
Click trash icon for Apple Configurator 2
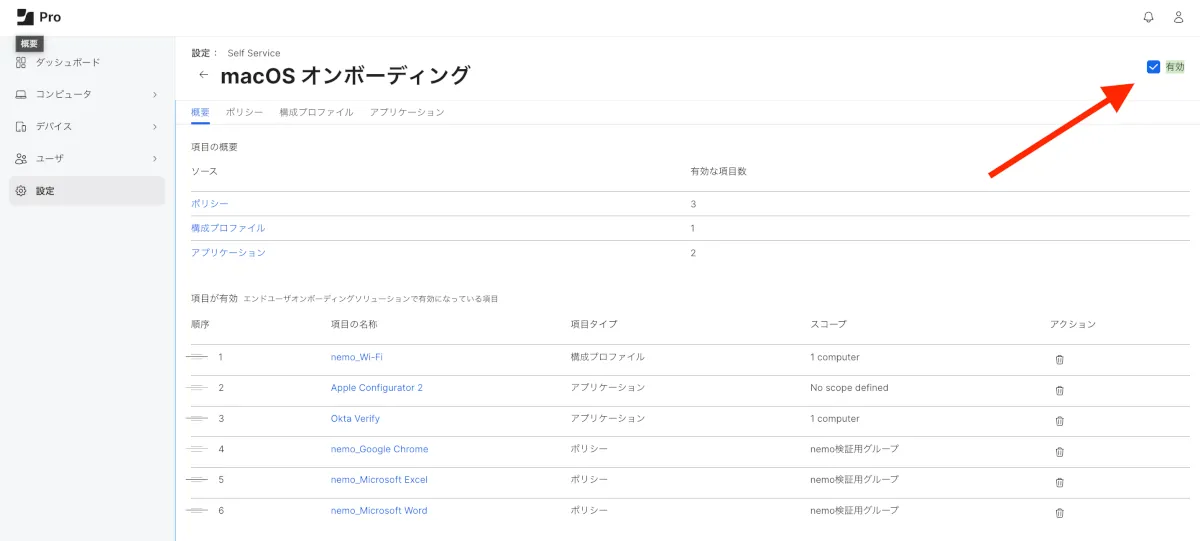pos(1060,390)
